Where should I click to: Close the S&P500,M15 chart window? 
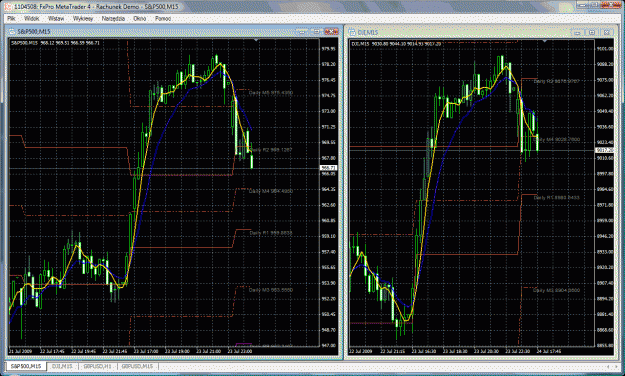point(331,31)
